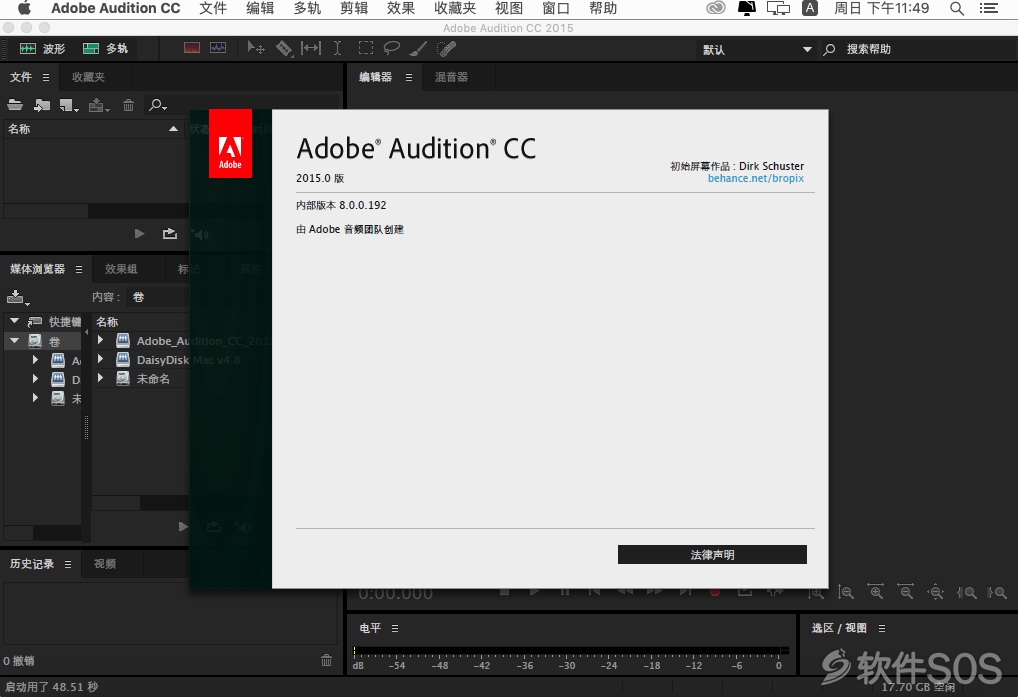Open Notification Center list icon
Screen dimensions: 1018x697
989,8
